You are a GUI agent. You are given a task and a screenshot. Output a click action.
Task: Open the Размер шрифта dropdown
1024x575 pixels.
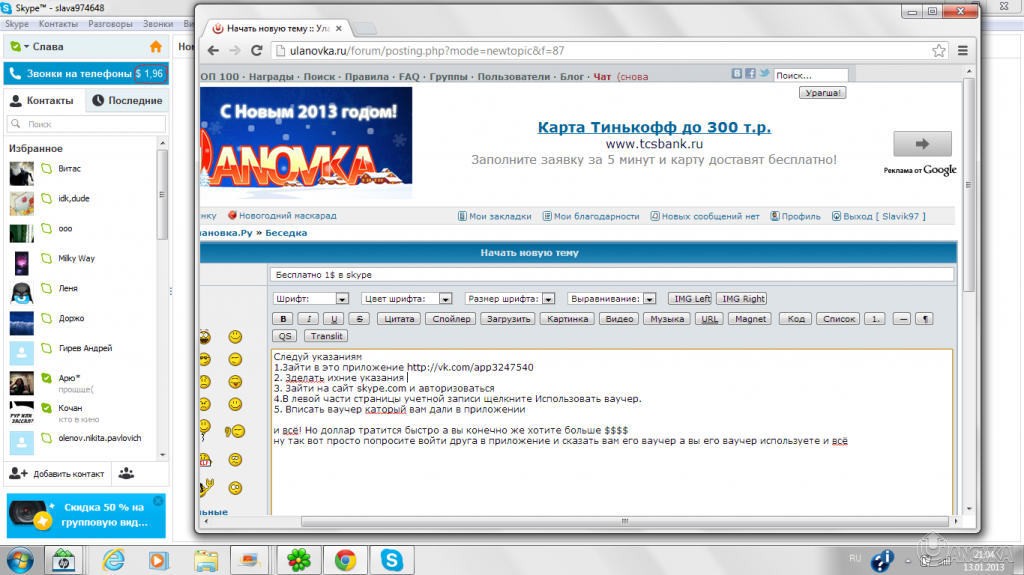pyautogui.click(x=548, y=299)
